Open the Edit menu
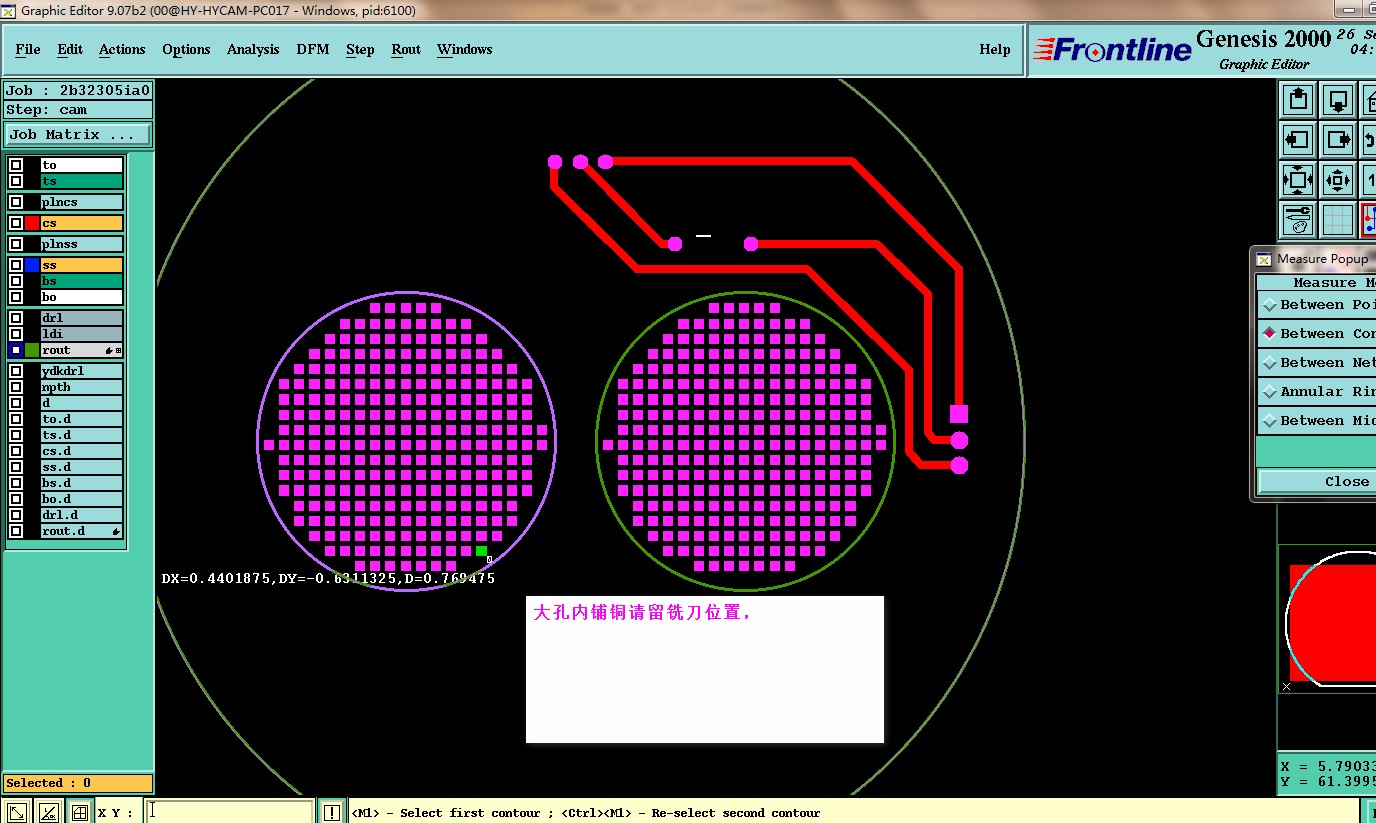The width and height of the screenshot is (1376, 823). pos(70,49)
